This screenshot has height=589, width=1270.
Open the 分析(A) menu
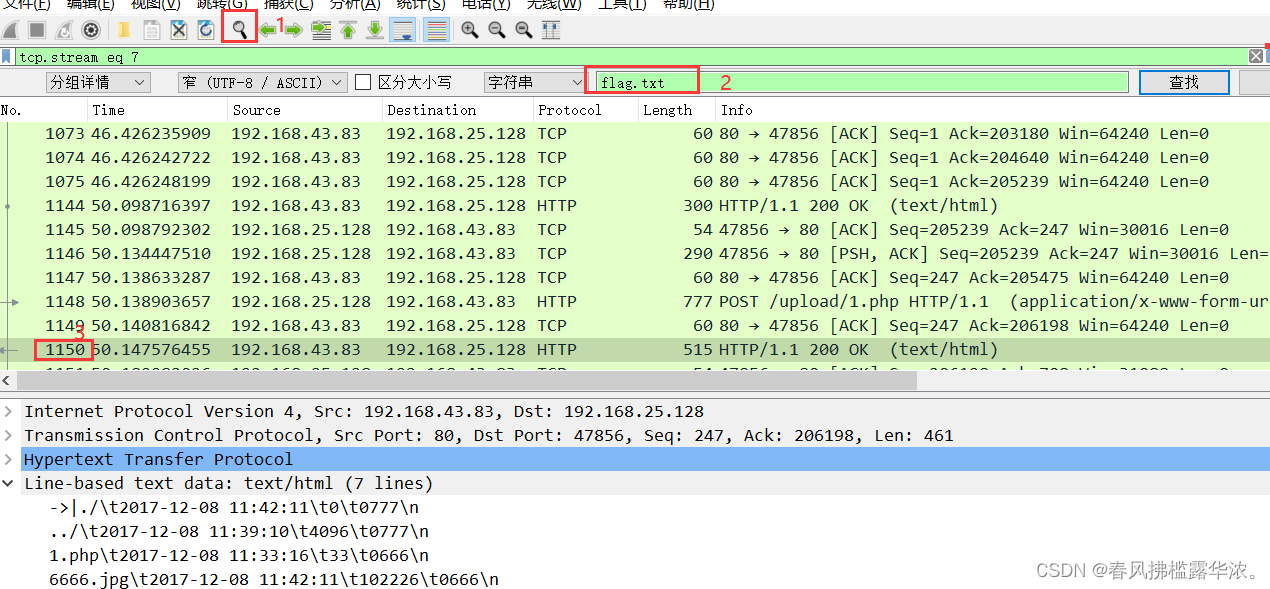pyautogui.click(x=355, y=5)
